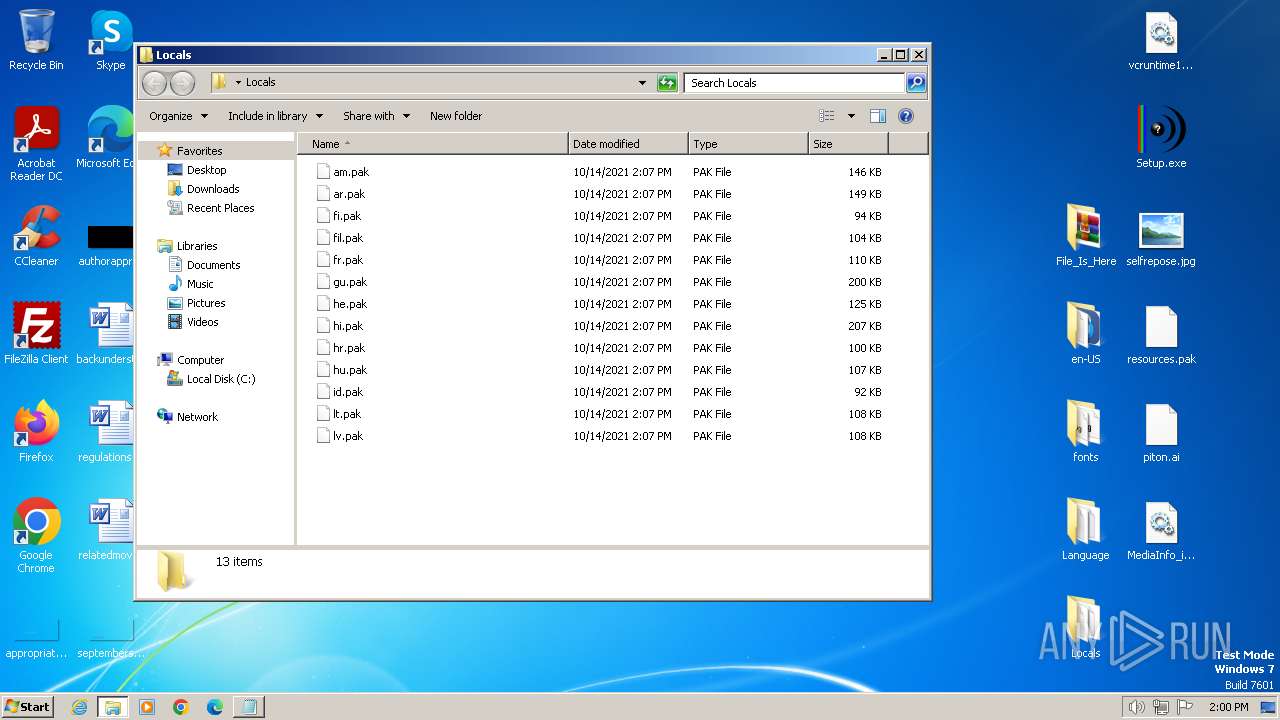Open the Help question mark icon

click(906, 116)
